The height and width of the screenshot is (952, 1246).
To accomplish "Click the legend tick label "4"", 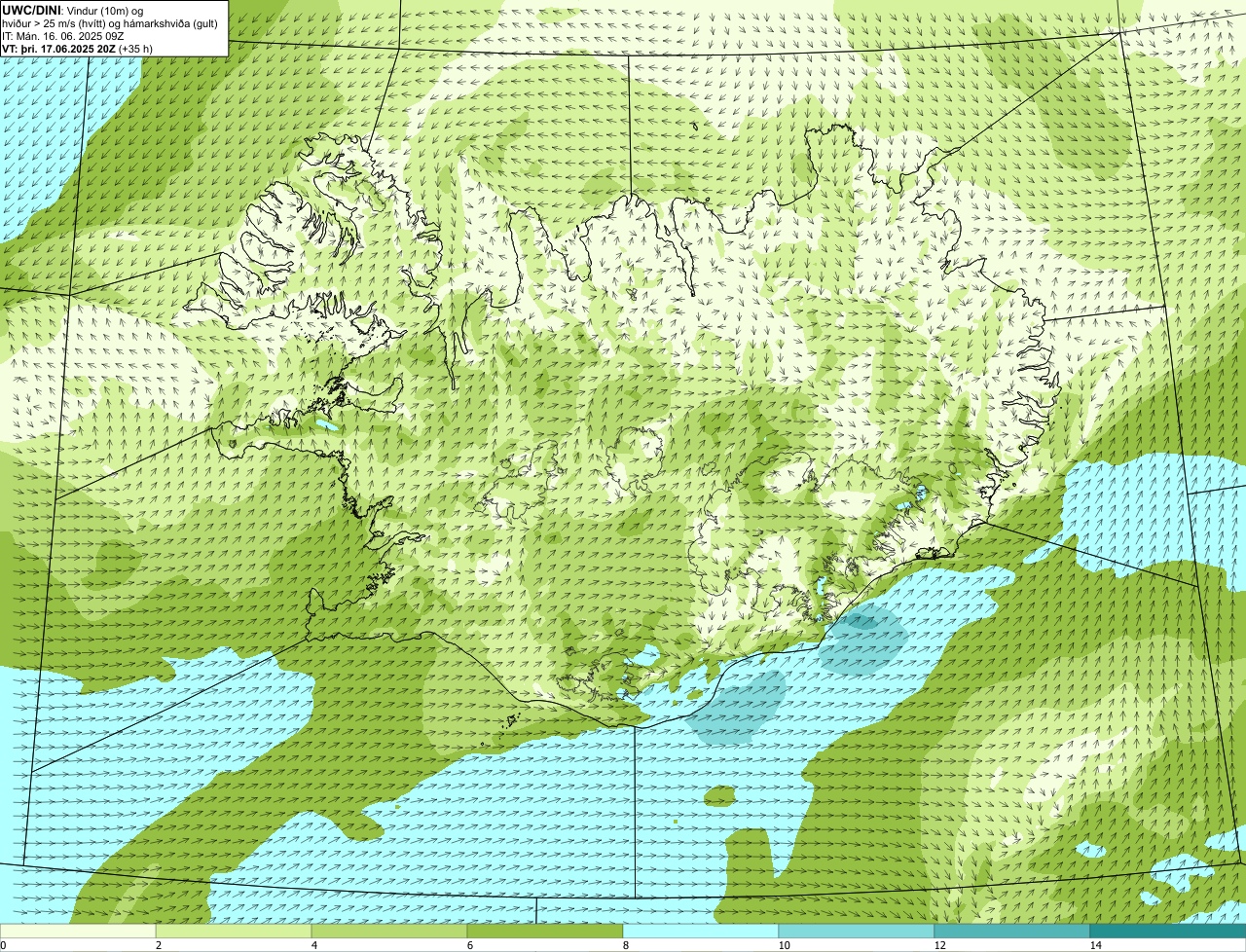I will coord(313,945).
